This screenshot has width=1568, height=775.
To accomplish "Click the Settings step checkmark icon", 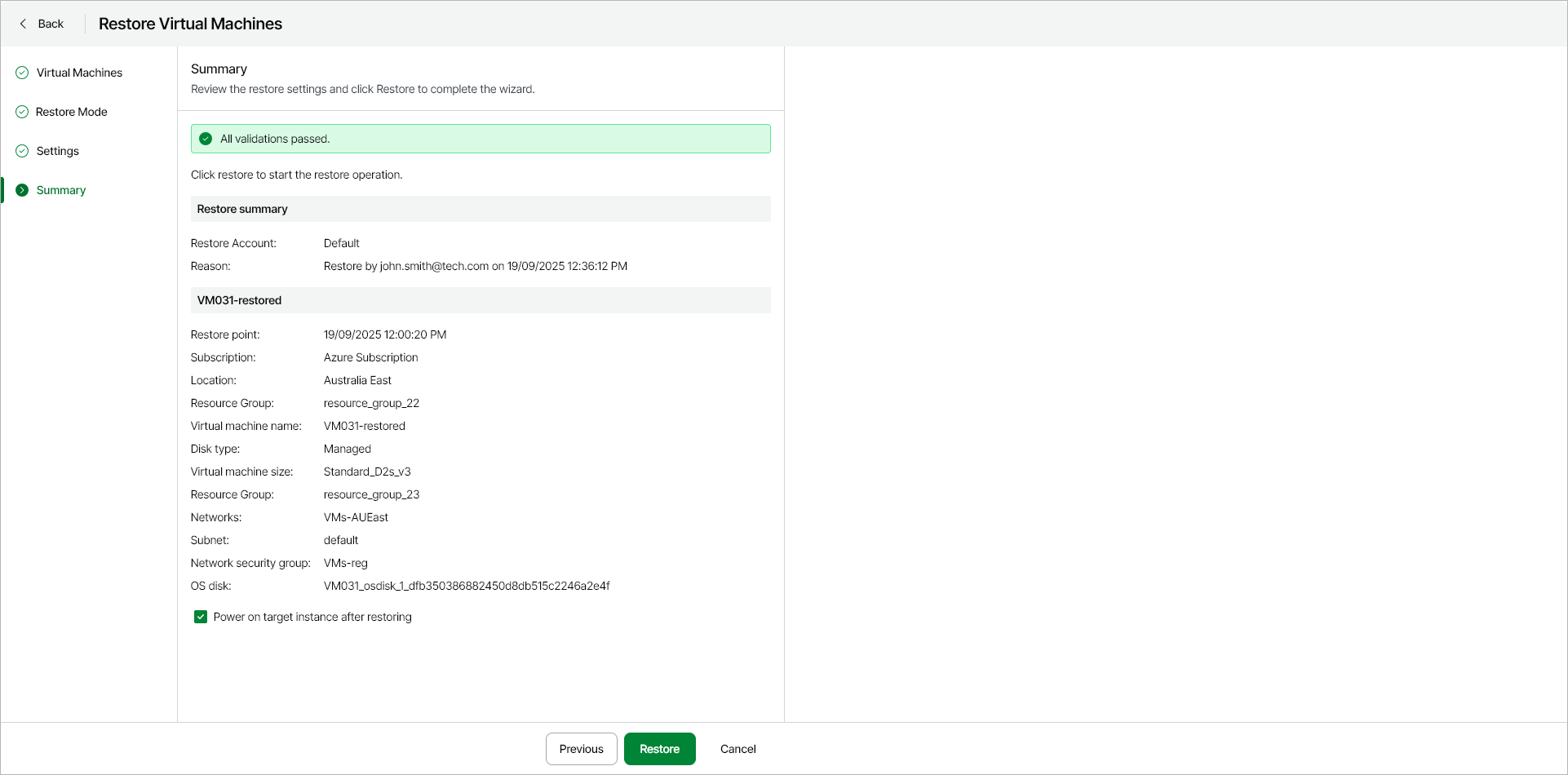I will click(x=22, y=151).
